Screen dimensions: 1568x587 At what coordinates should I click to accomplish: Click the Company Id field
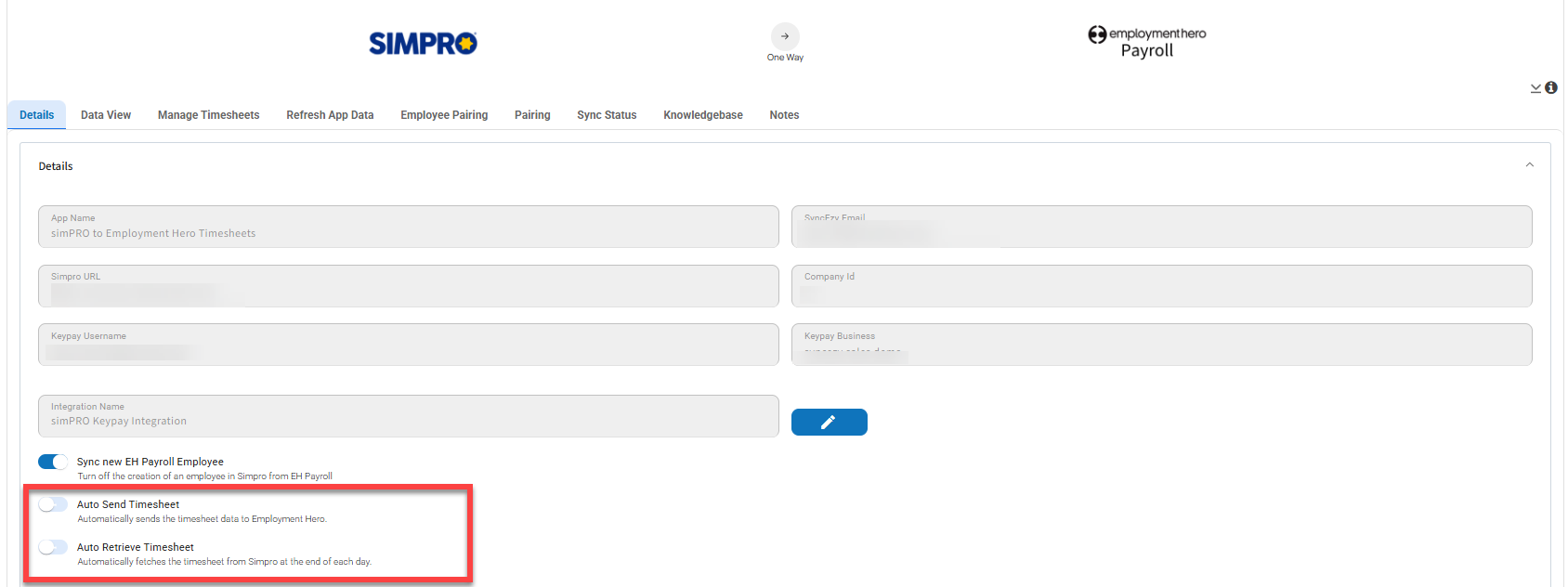pyautogui.click(x=1162, y=286)
